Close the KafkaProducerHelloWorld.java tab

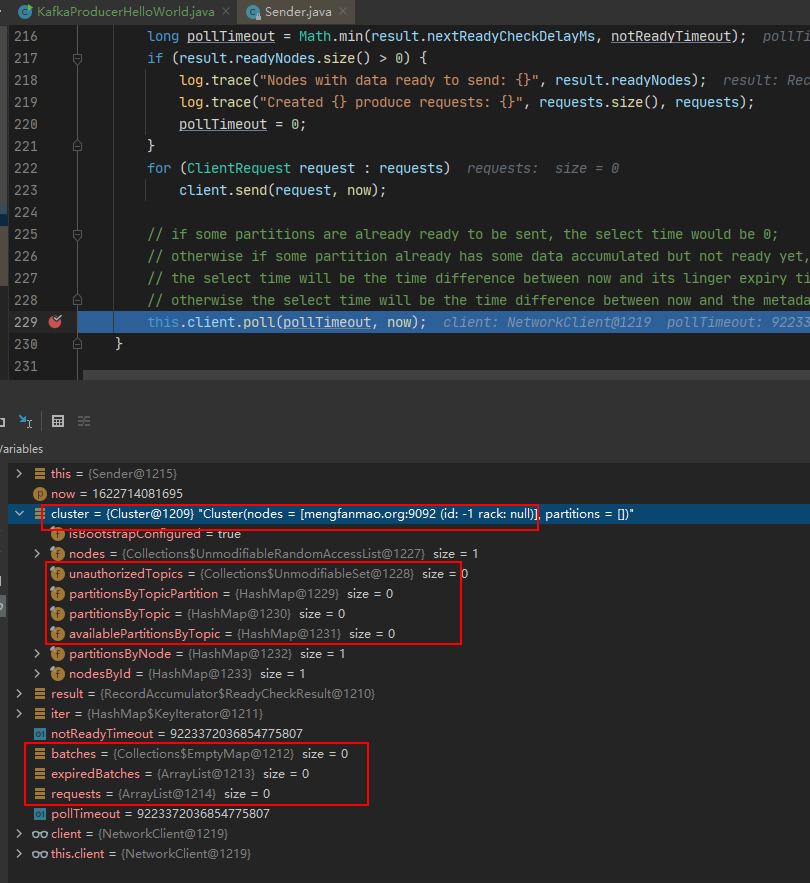[226, 11]
